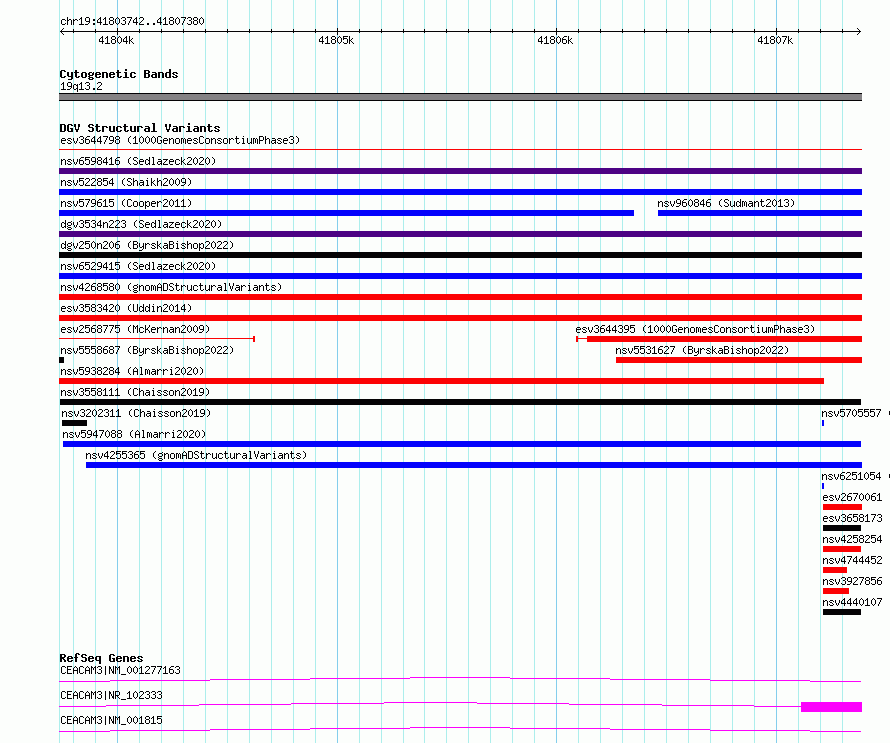
Task: Open the nsv5531627 ByrskaBishop2022 variant
Action: [x=739, y=360]
